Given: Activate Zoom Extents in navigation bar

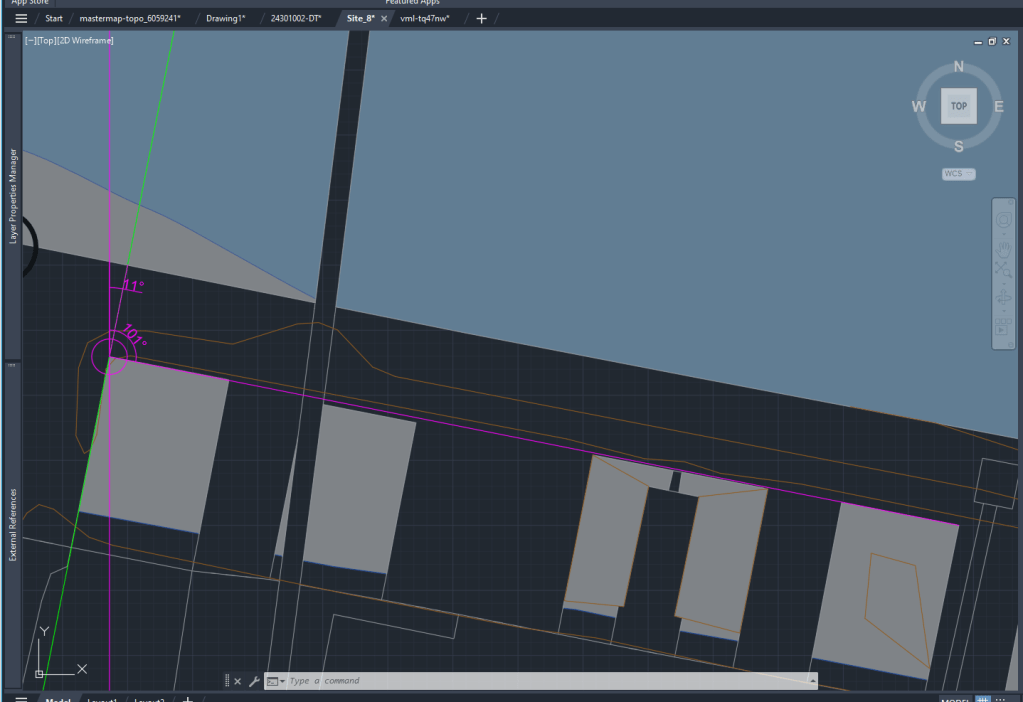Looking at the screenshot, I should point(1004,270).
